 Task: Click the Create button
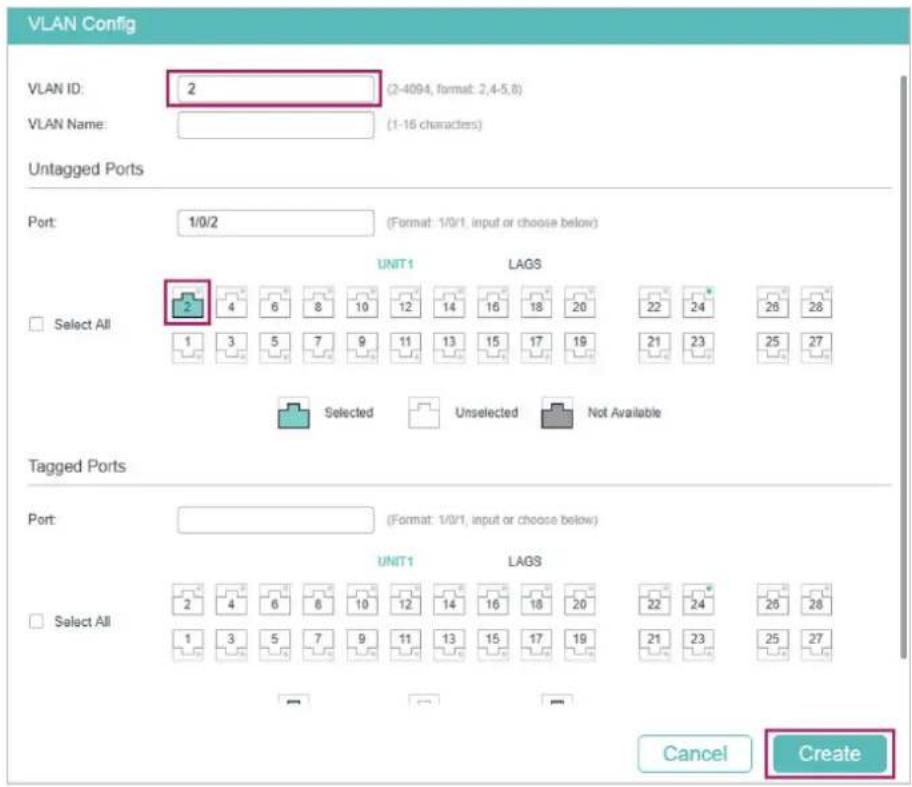[829, 753]
